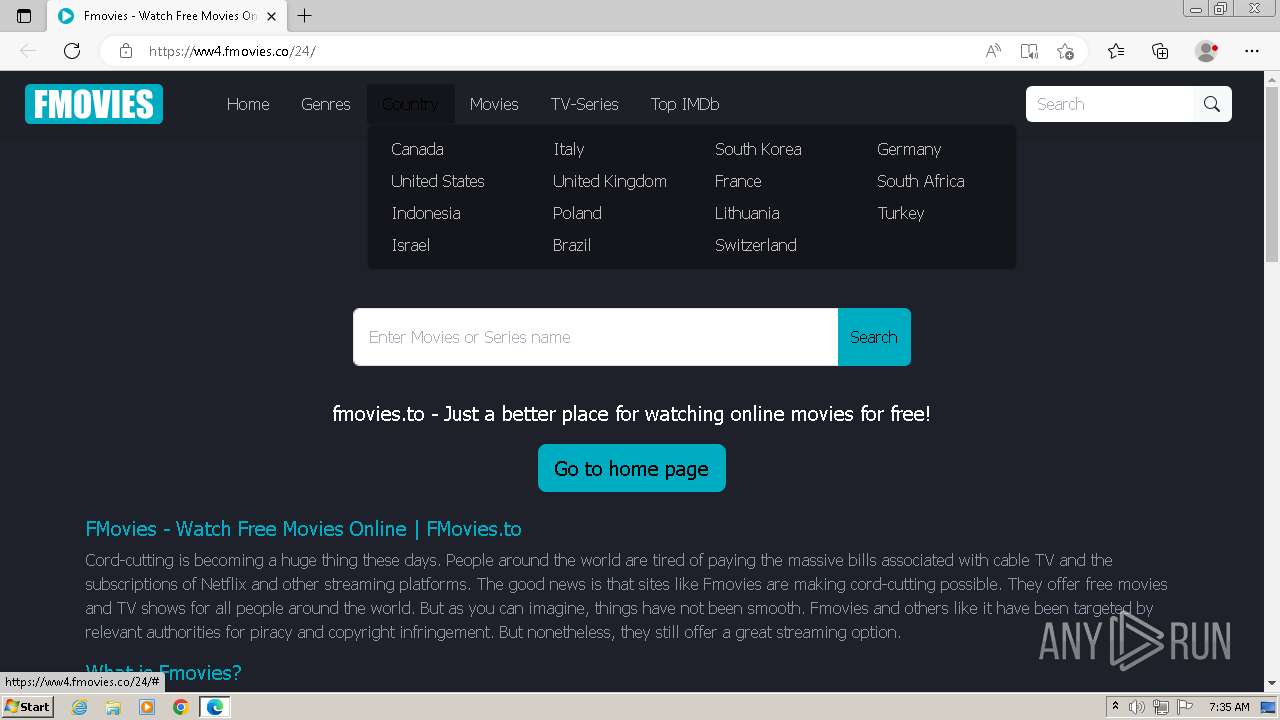
Task: Select Lithuania country
Action: pyautogui.click(x=747, y=213)
